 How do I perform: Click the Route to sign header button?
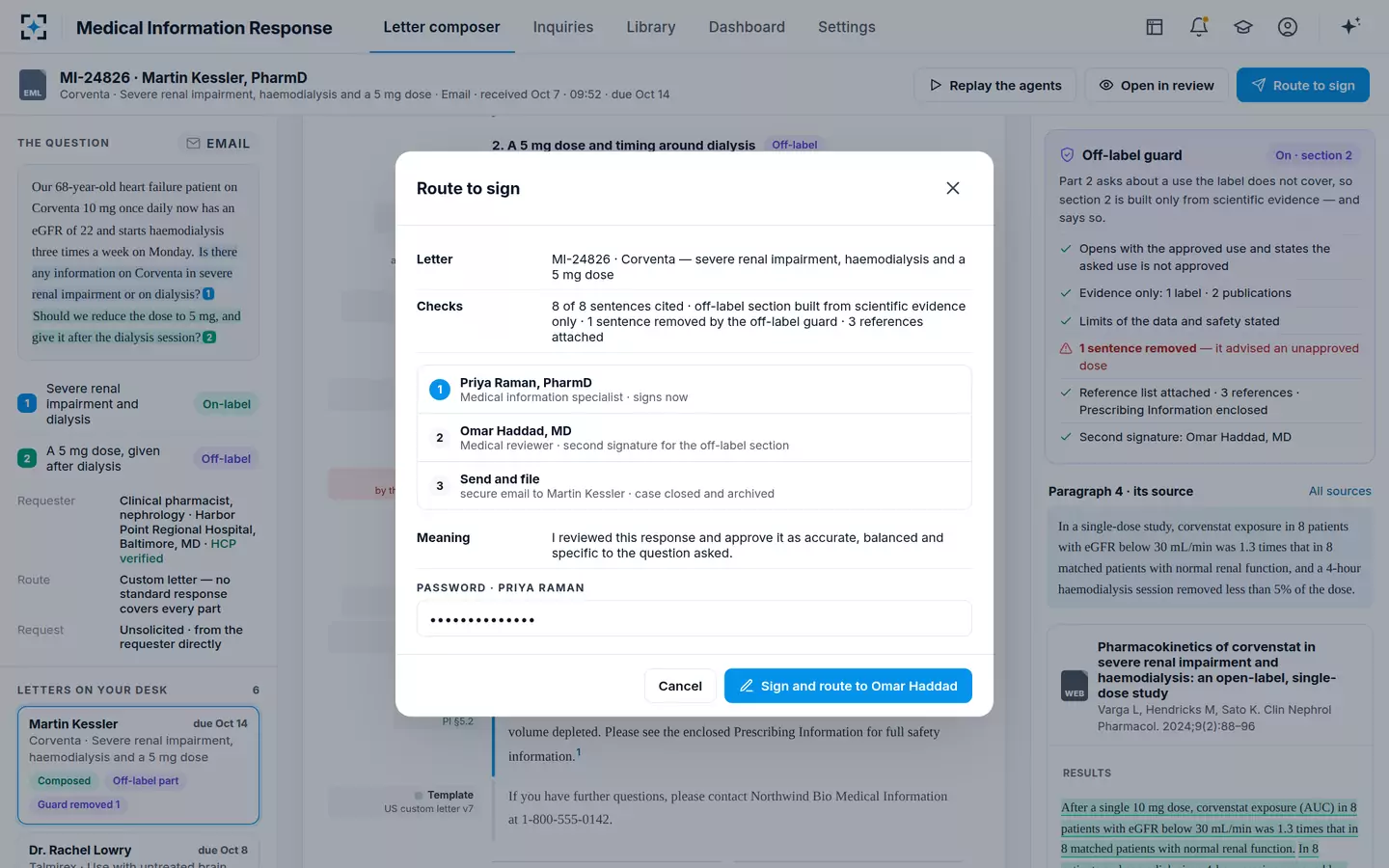1303,85
